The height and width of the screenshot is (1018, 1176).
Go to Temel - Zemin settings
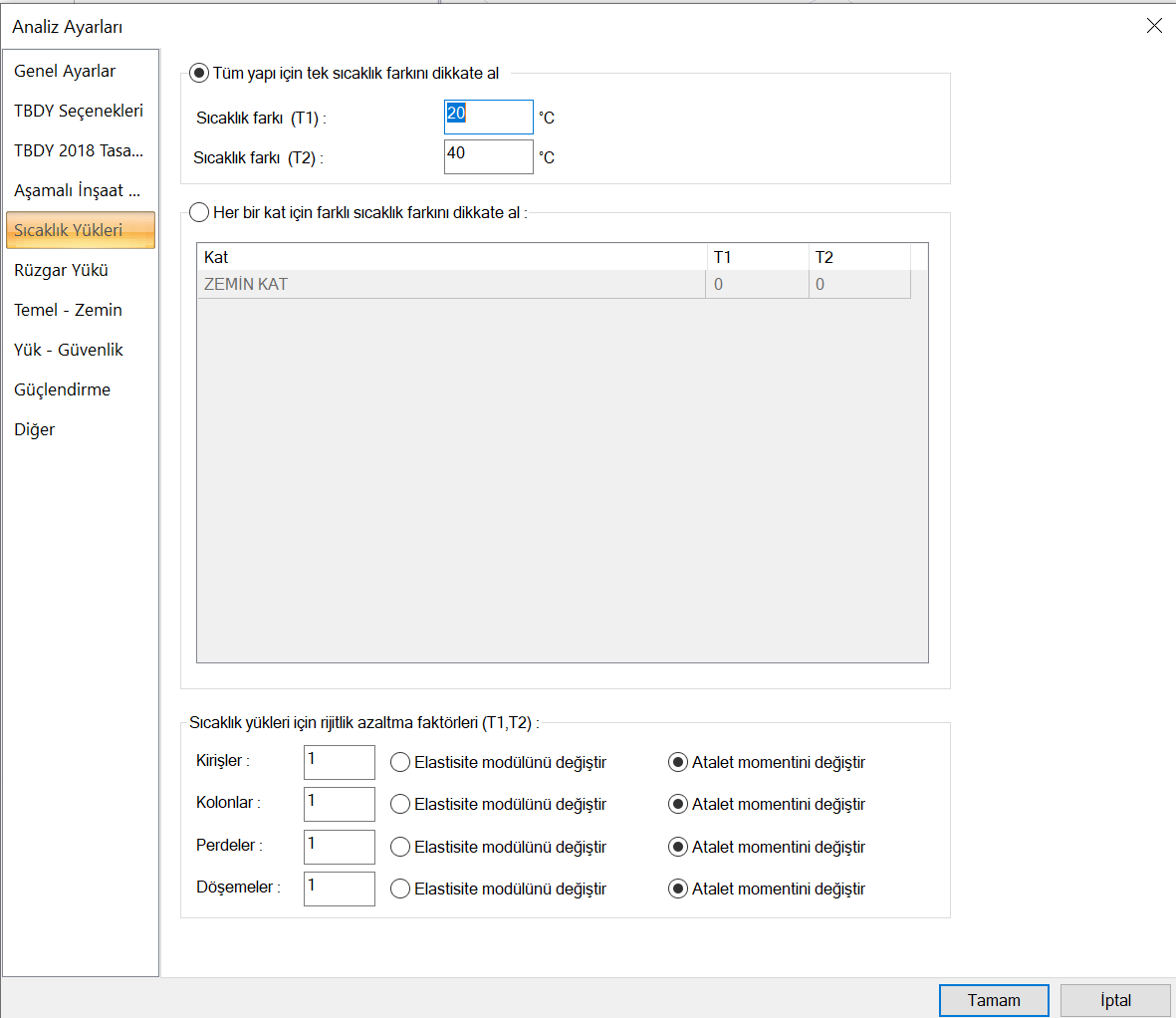point(68,311)
